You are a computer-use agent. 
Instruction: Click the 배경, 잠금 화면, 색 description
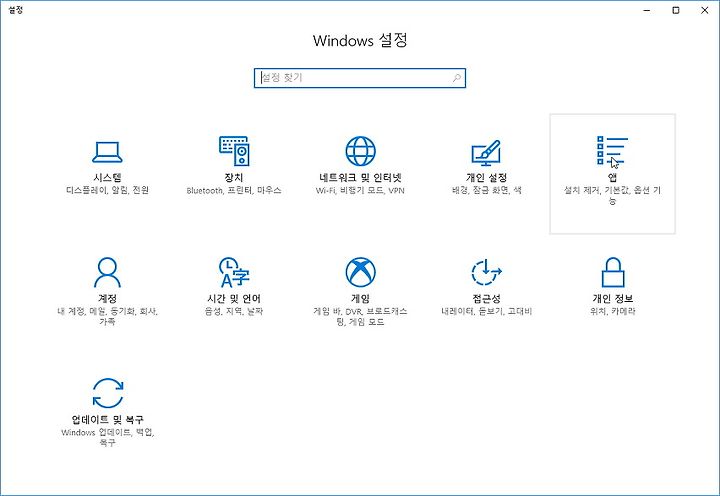(x=487, y=190)
